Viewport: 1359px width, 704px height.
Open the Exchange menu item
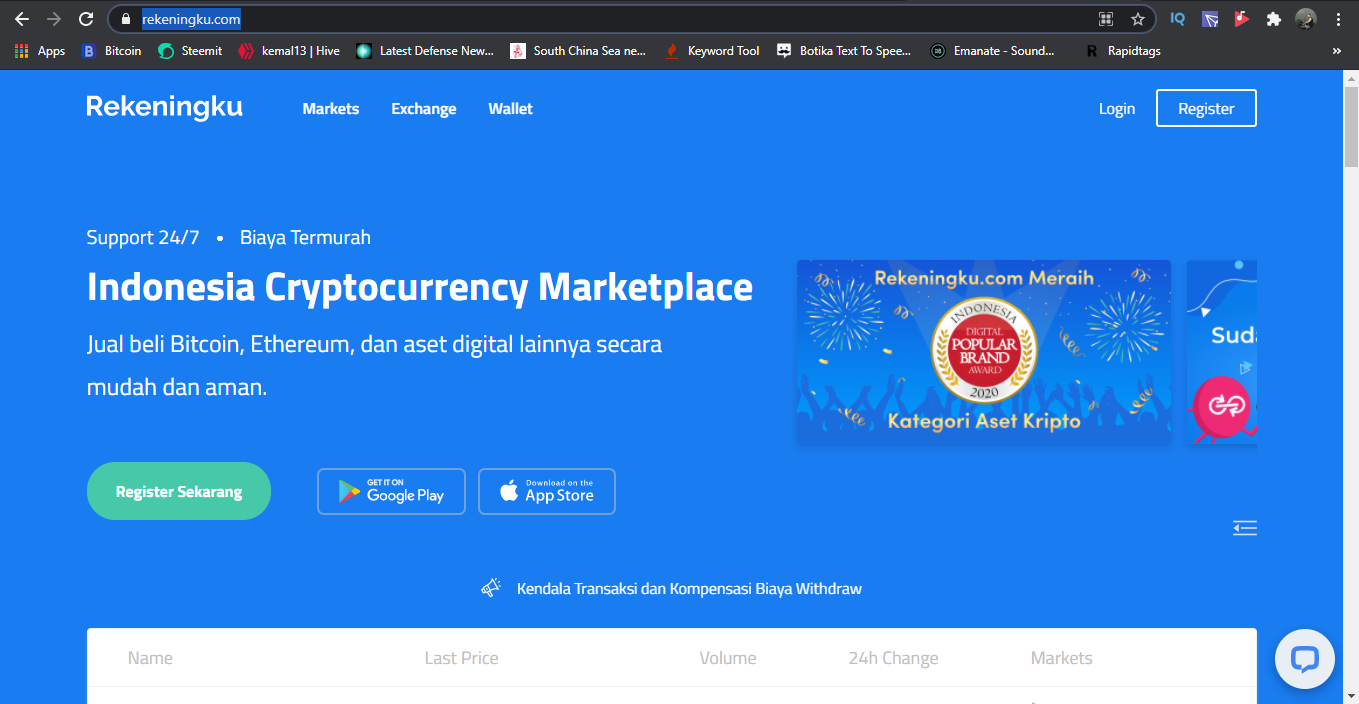click(424, 109)
